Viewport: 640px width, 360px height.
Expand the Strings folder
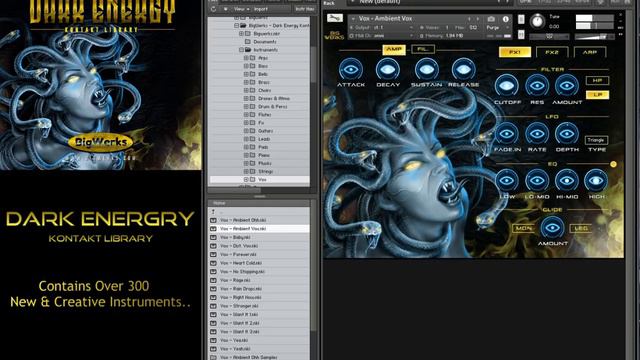(246, 171)
